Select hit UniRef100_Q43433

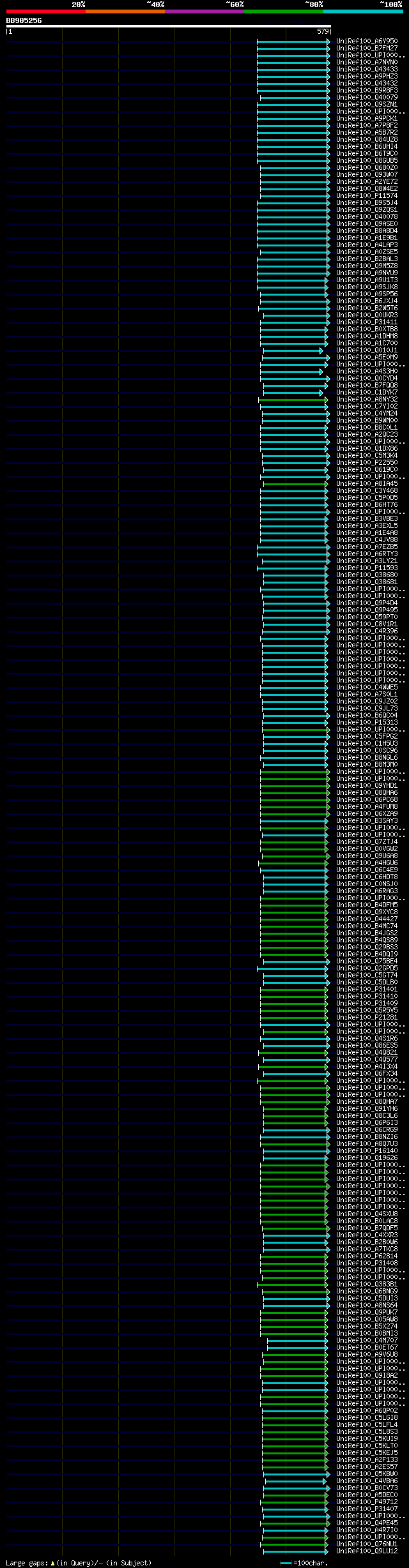click(x=367, y=70)
